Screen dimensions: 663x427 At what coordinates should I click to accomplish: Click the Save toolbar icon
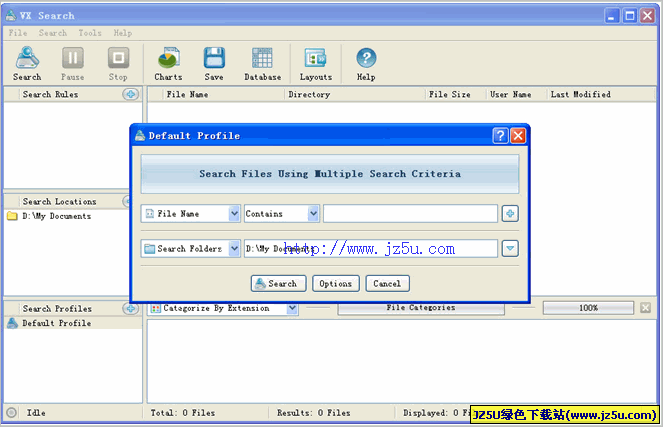tap(214, 63)
